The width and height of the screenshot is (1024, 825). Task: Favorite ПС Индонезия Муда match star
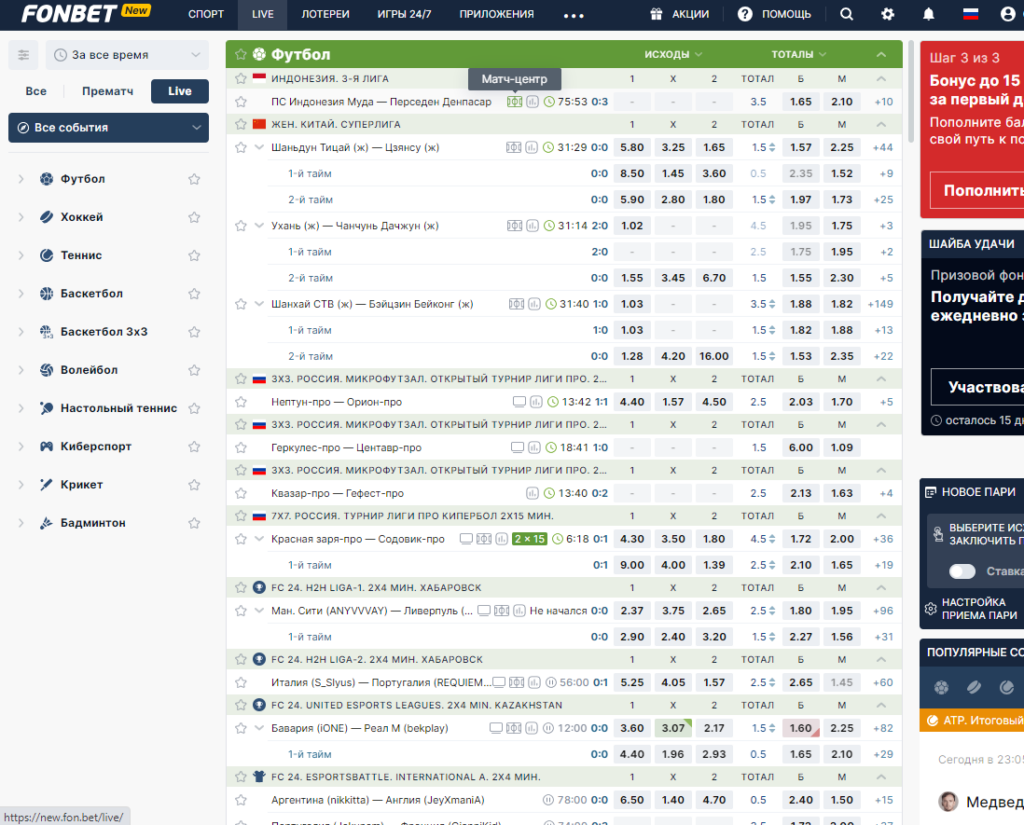coord(241,102)
